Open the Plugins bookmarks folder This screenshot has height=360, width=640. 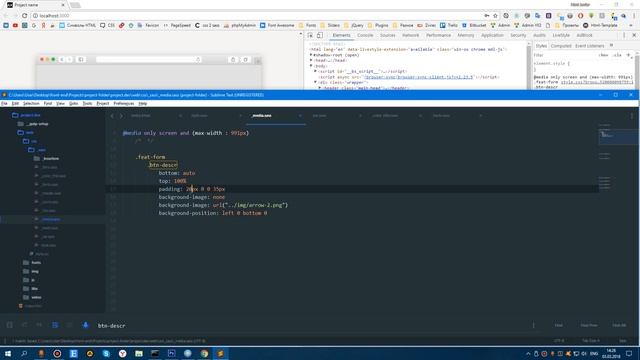[378, 25]
